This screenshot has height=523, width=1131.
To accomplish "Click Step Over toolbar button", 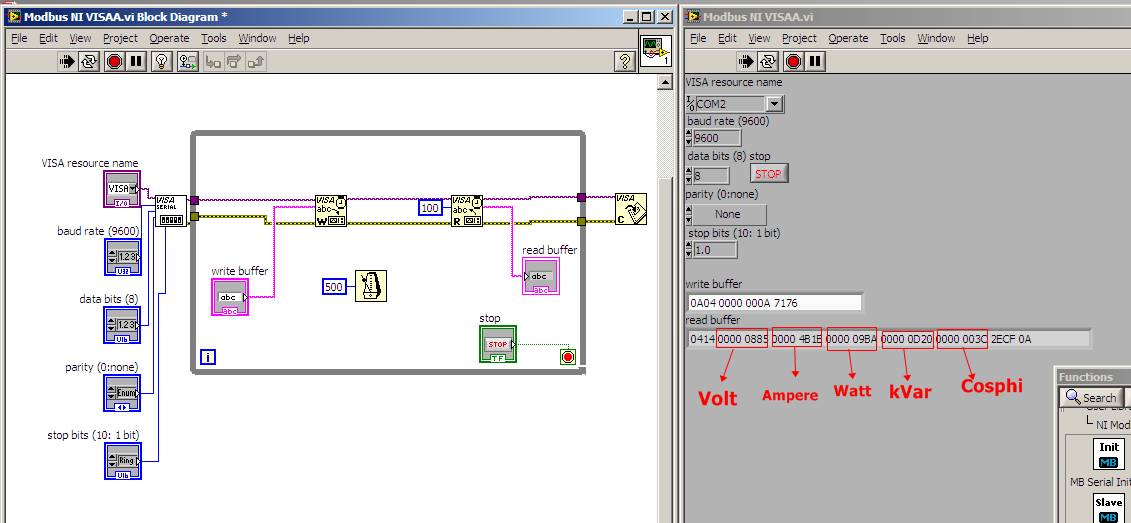I will point(234,62).
